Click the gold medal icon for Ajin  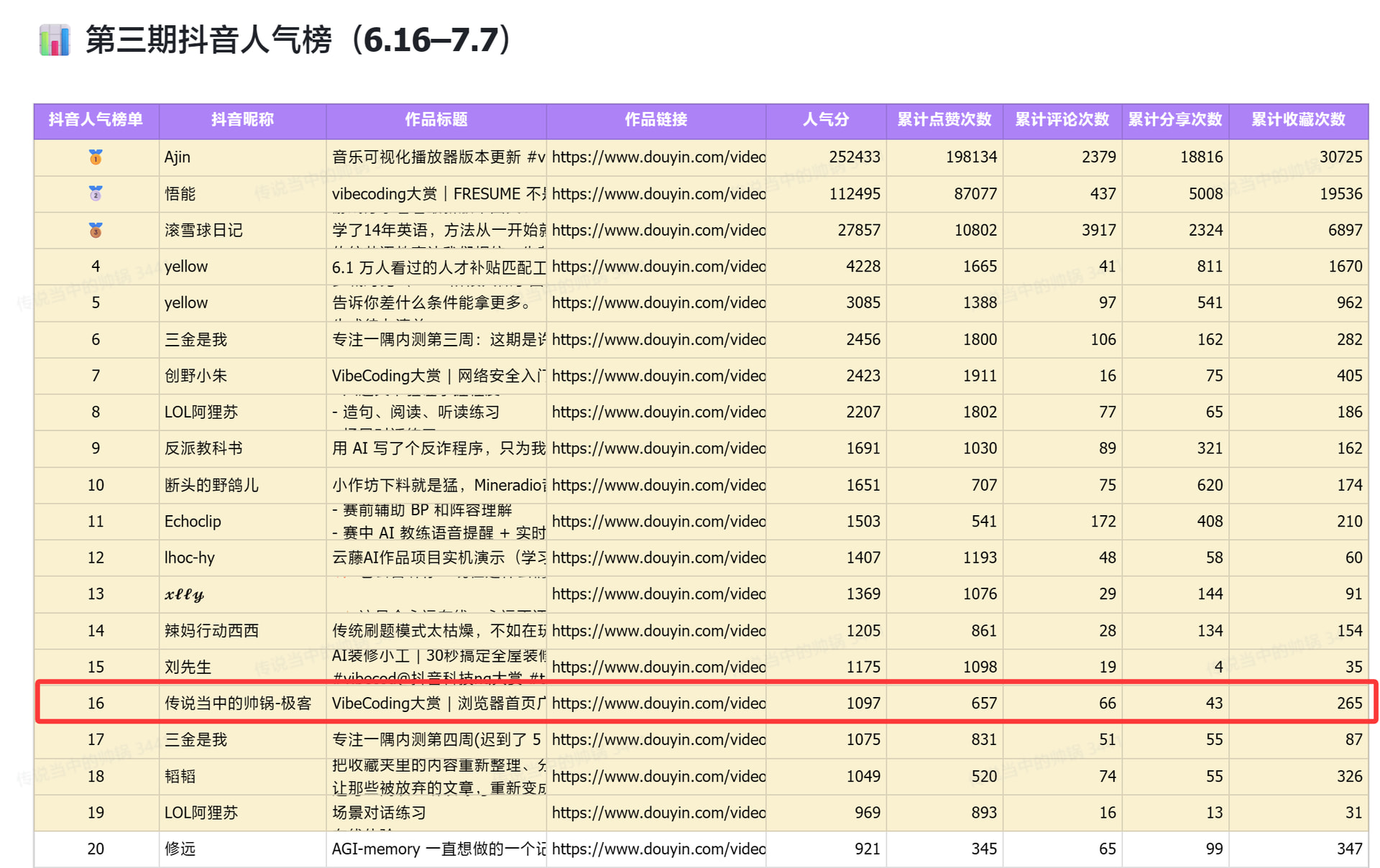pos(96,157)
